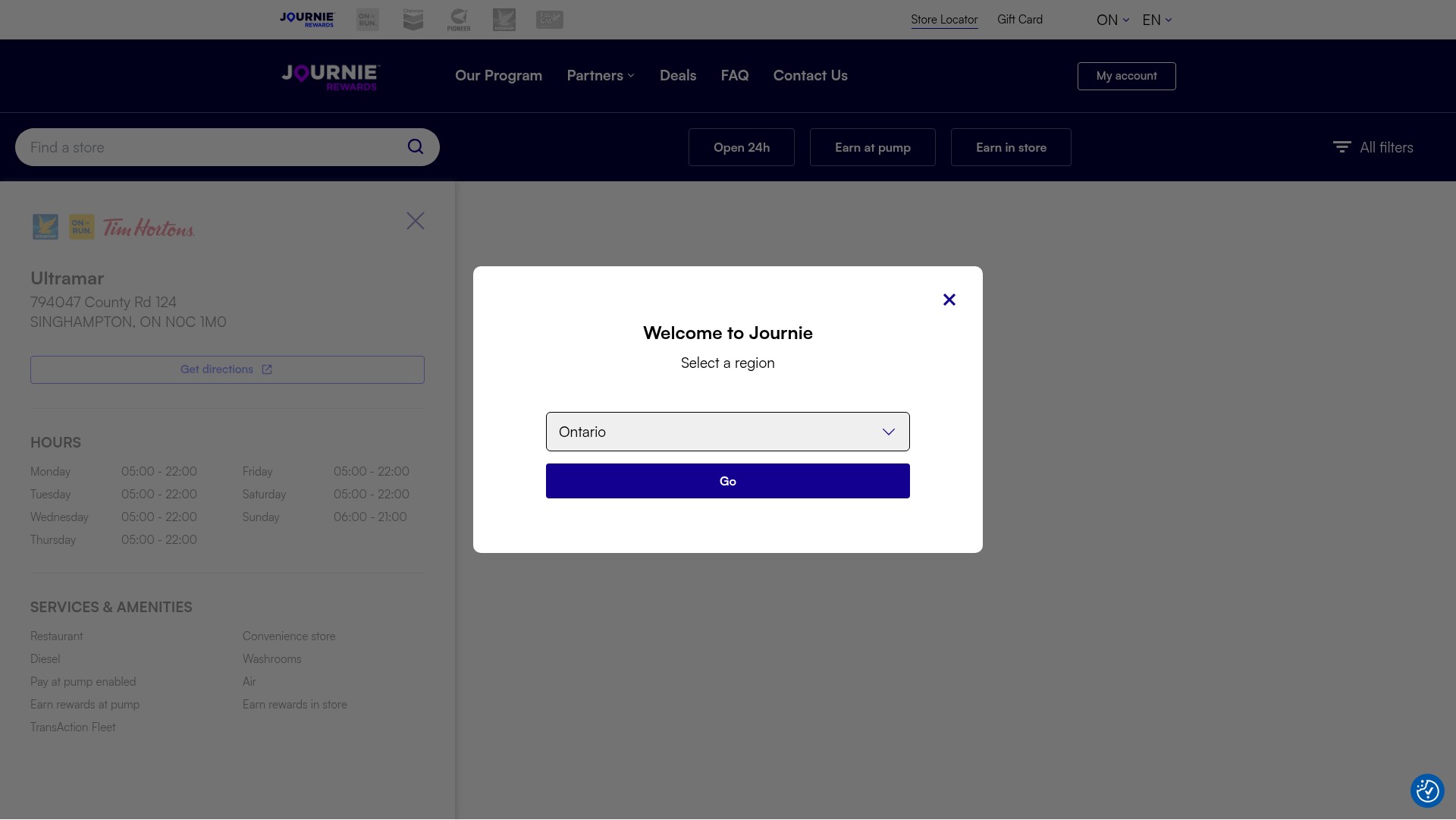Screen dimensions: 1456x820
Task: Click the Journie Rewards logo in top strip
Action: [x=307, y=20]
